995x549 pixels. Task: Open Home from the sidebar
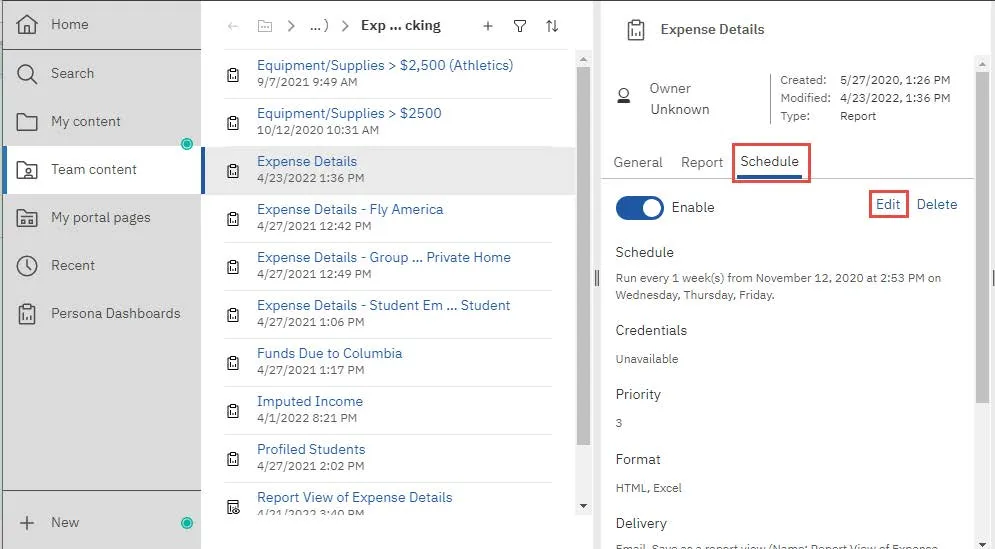tap(102, 25)
